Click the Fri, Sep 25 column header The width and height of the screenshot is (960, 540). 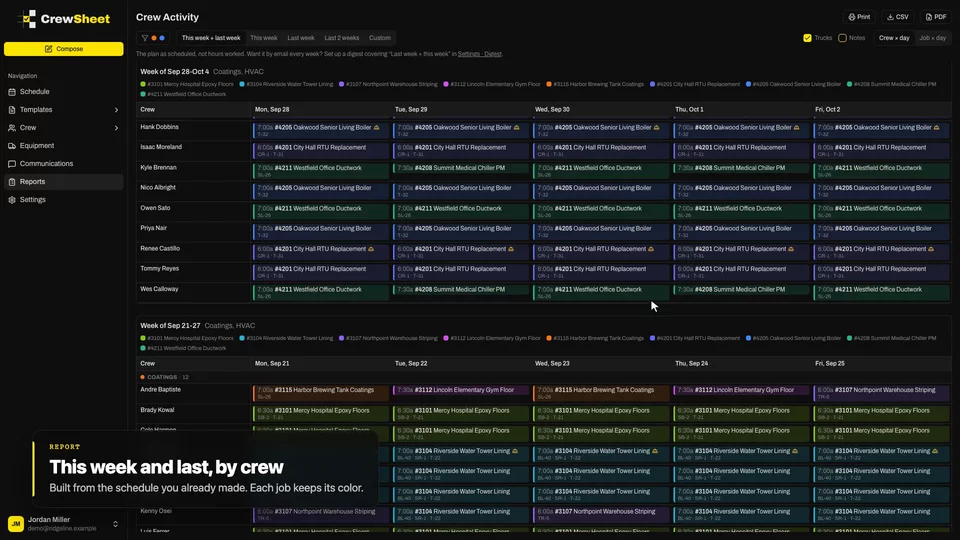coord(830,364)
